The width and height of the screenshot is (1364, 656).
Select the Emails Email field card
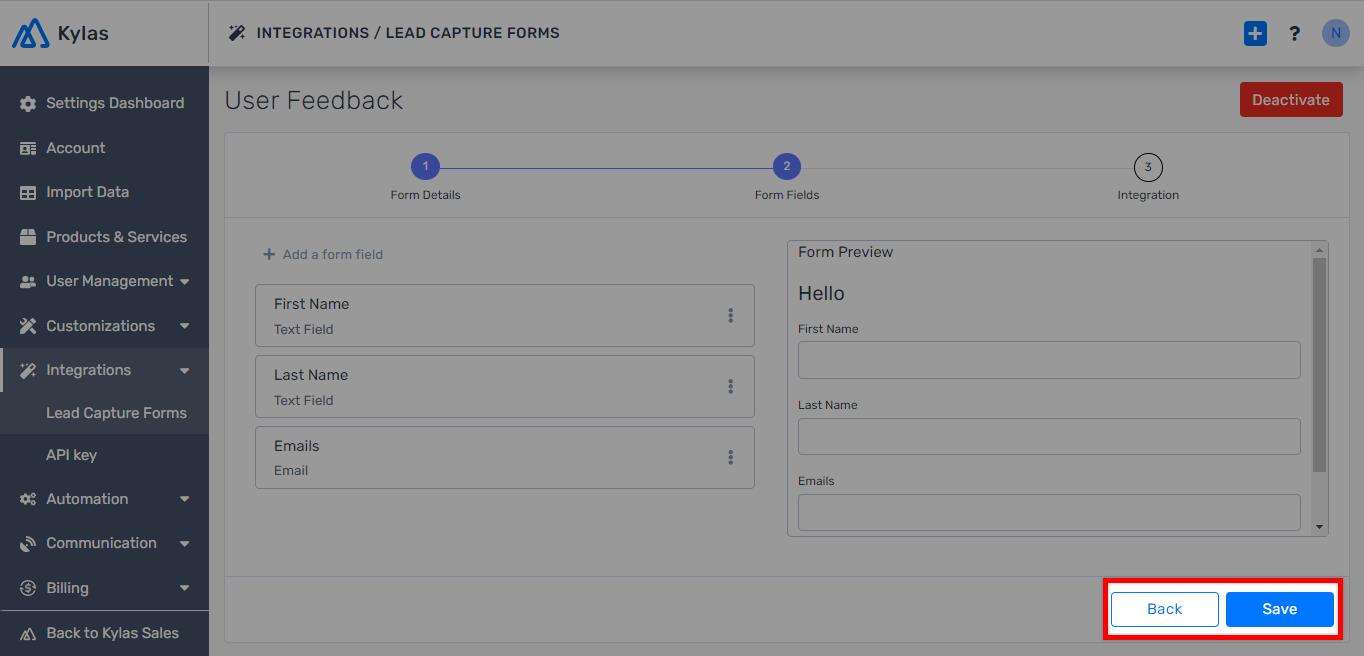(505, 457)
